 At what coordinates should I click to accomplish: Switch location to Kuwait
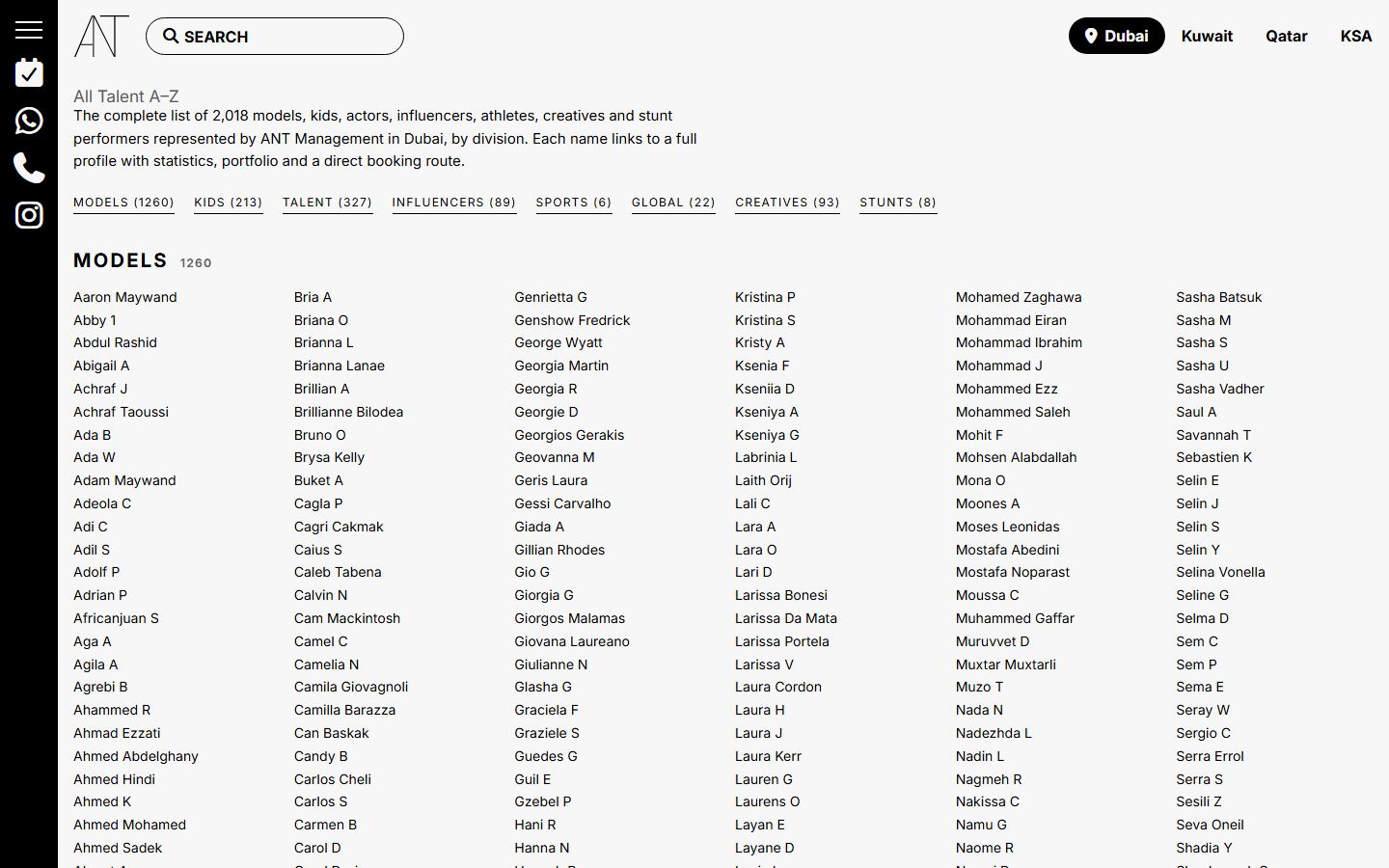[1207, 36]
